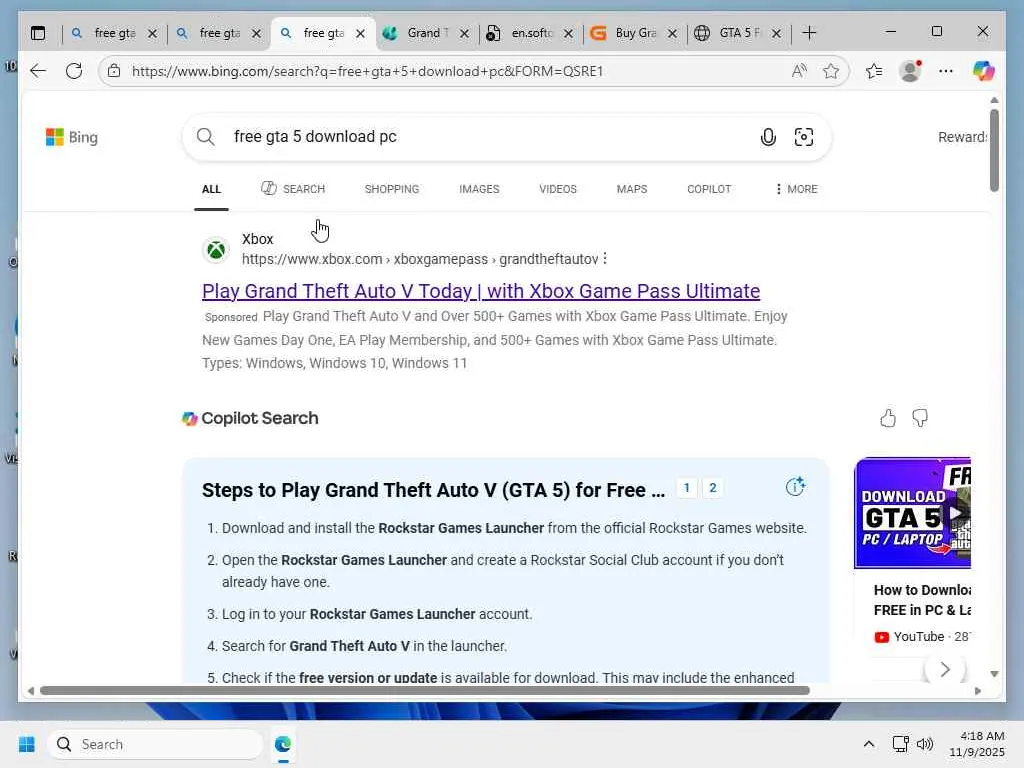
Task: Select the VIDEOS results tab
Action: coord(558,189)
